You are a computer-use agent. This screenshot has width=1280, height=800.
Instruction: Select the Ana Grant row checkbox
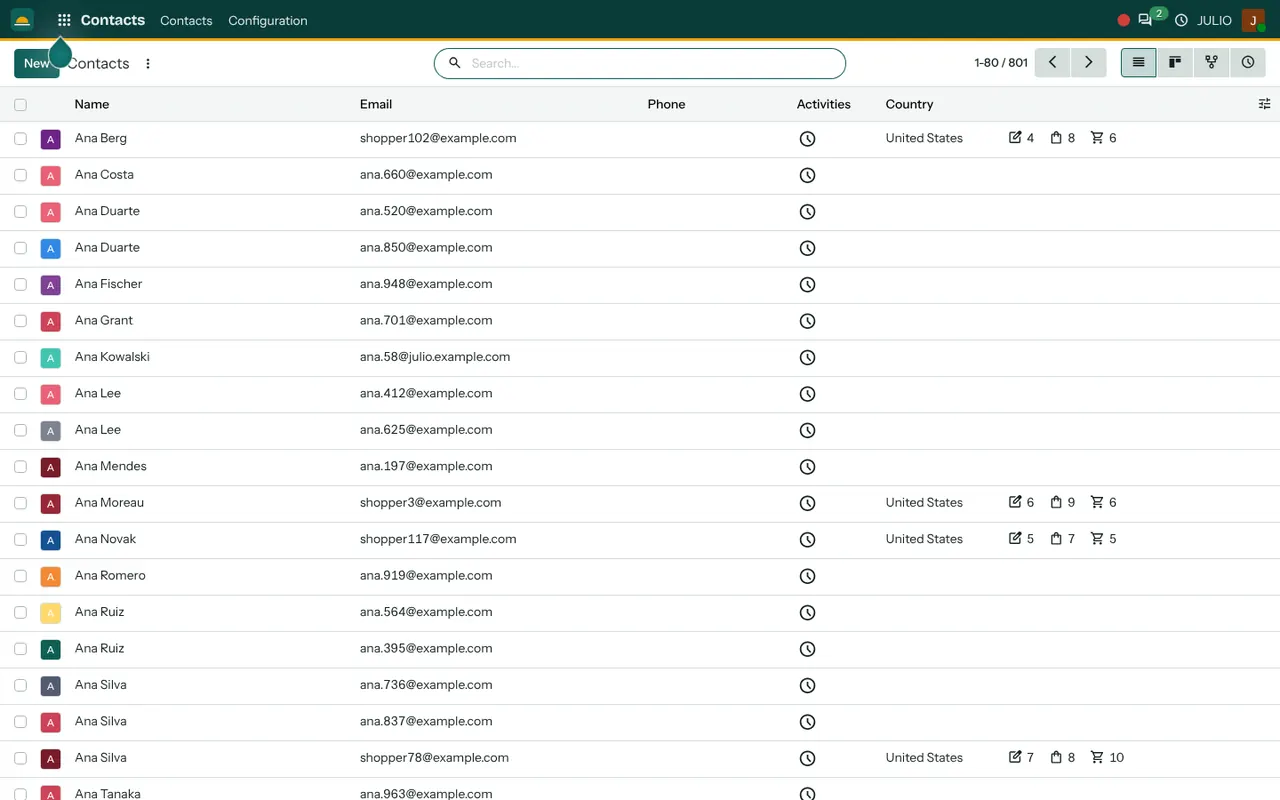point(20,321)
